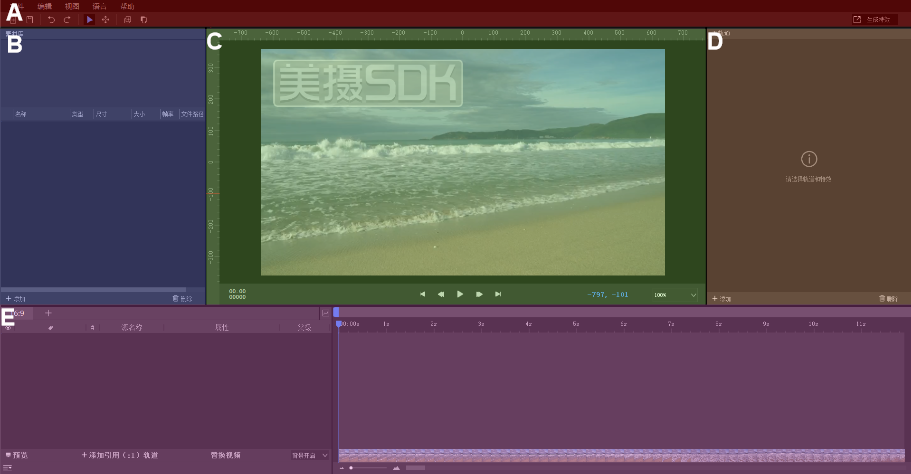
Task: Jump to the start of the preview
Action: click(422, 295)
